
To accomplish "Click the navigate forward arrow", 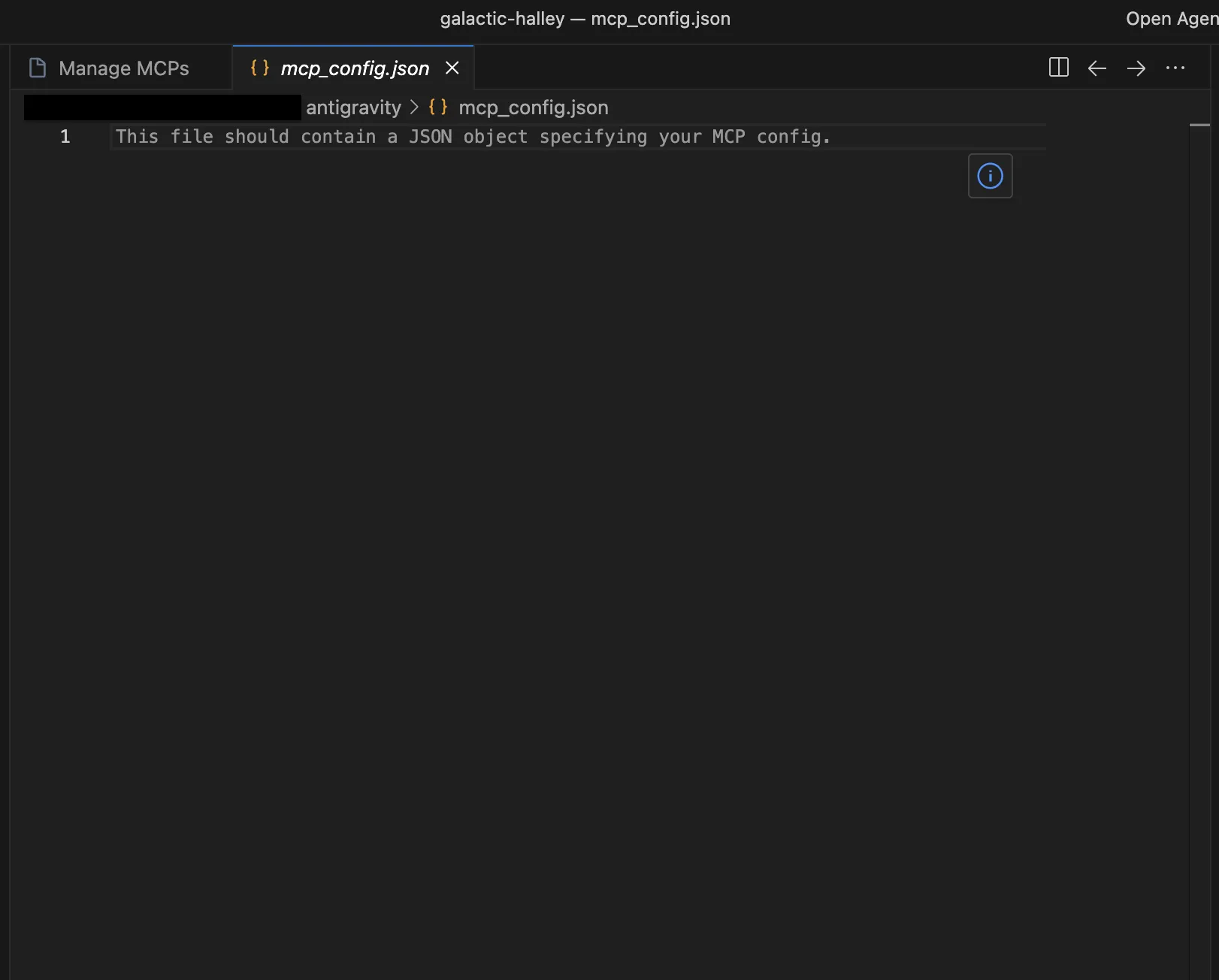I will pyautogui.click(x=1136, y=68).
